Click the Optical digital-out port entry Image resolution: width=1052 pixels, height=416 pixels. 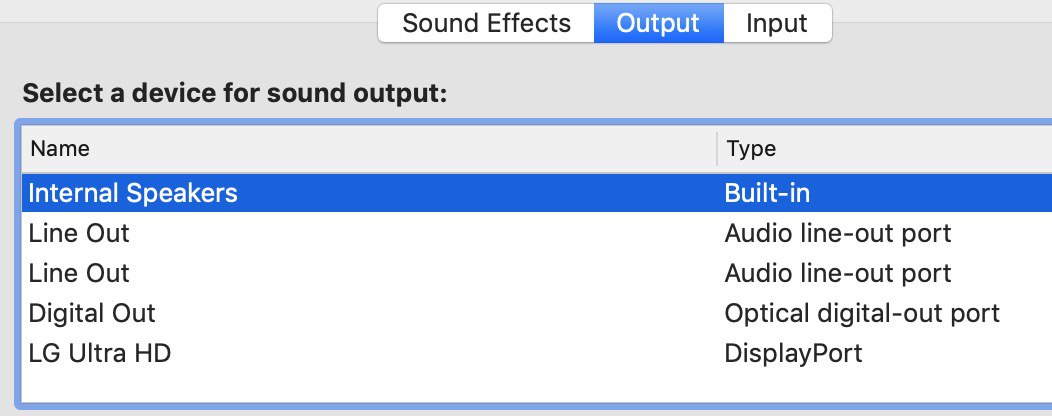[862, 313]
